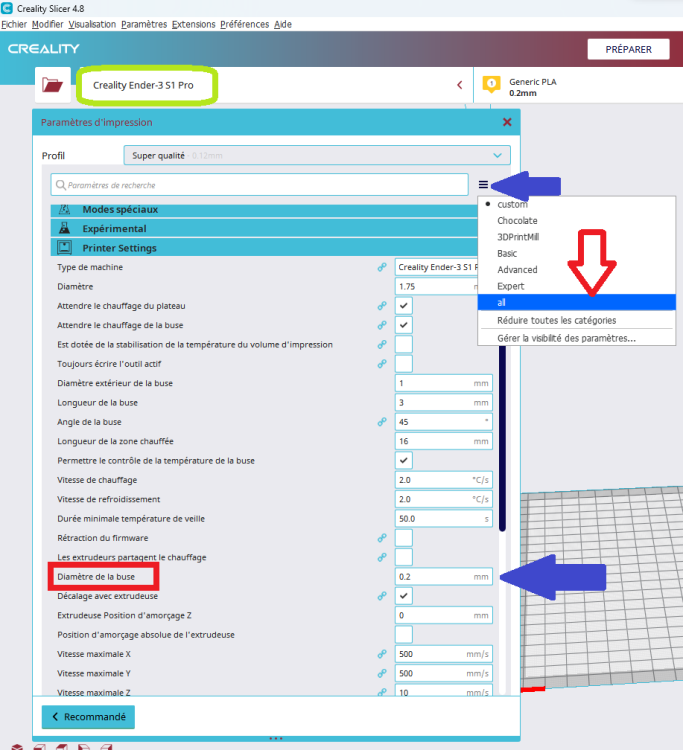The width and height of the screenshot is (683, 750).
Task: Click link icon beside stabilisation de la température
Action: tap(382, 344)
